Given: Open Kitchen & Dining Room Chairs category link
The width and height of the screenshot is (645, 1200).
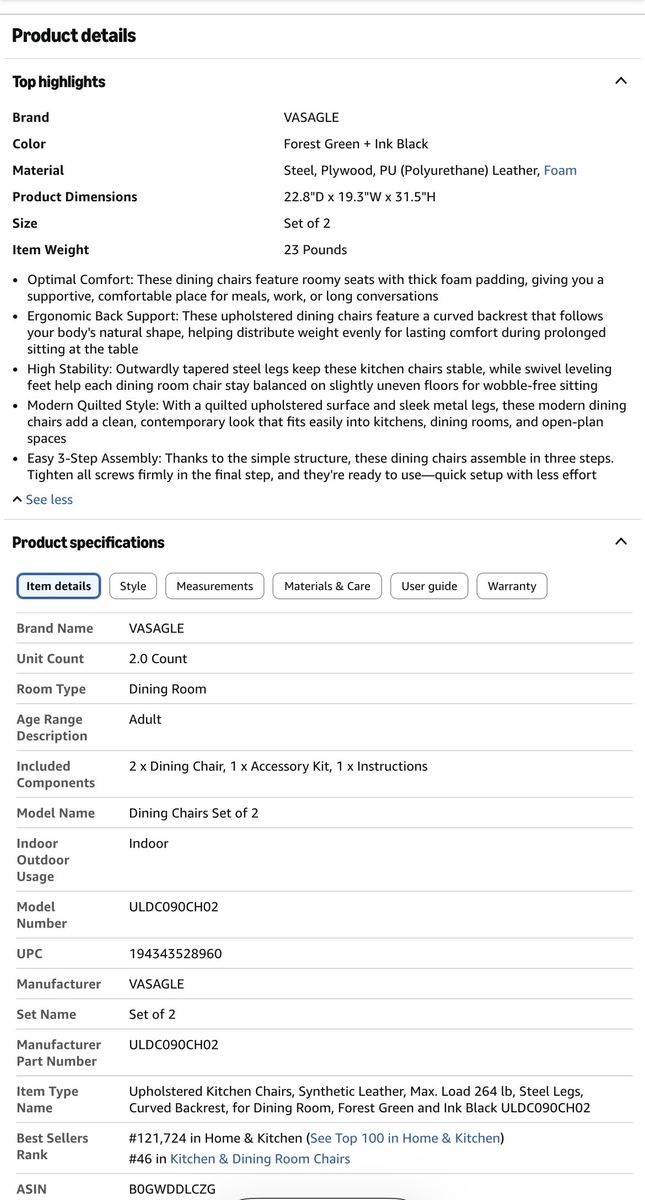Looking at the screenshot, I should [x=260, y=1159].
